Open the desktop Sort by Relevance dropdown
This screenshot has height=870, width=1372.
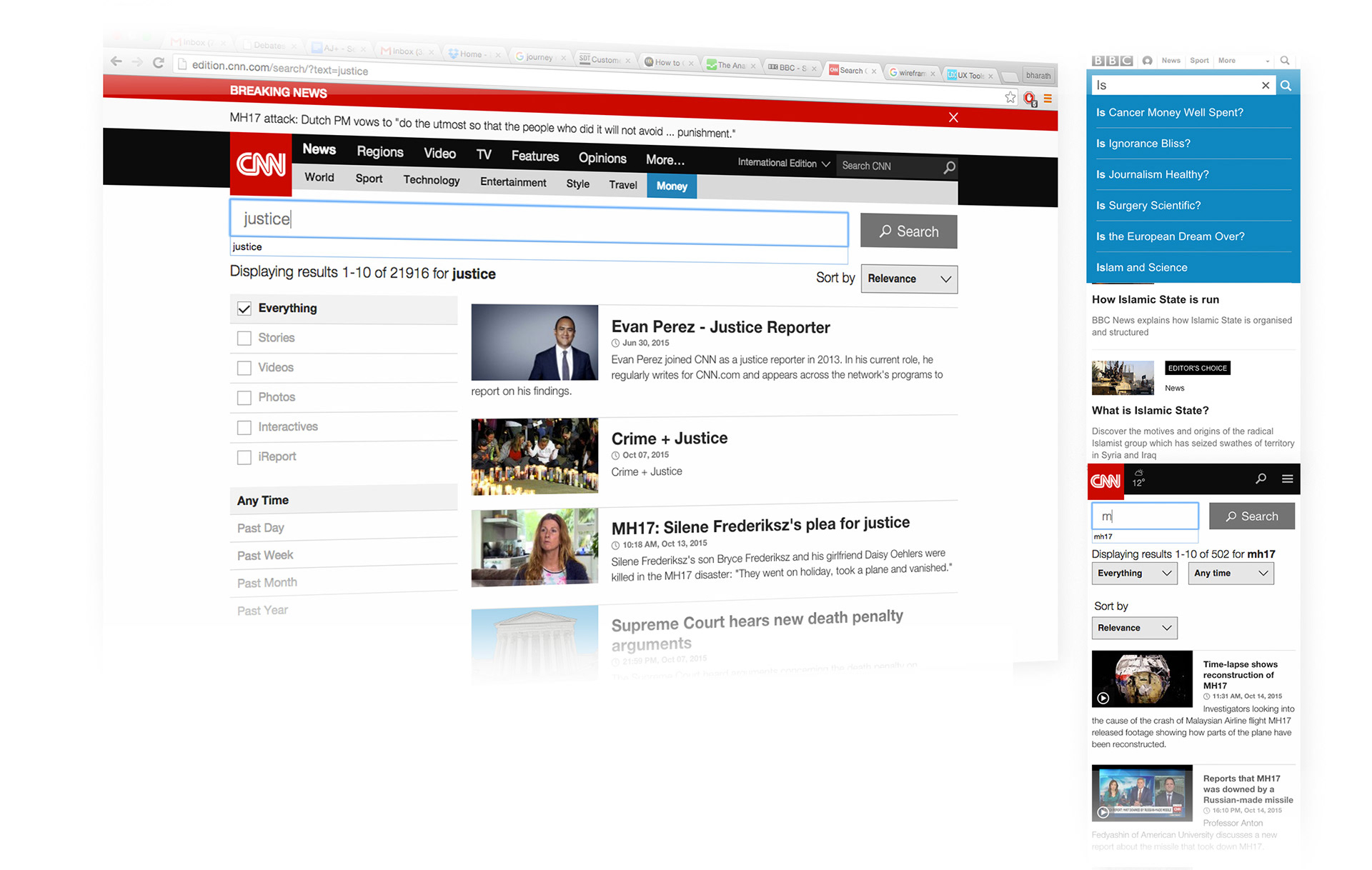[x=909, y=279]
